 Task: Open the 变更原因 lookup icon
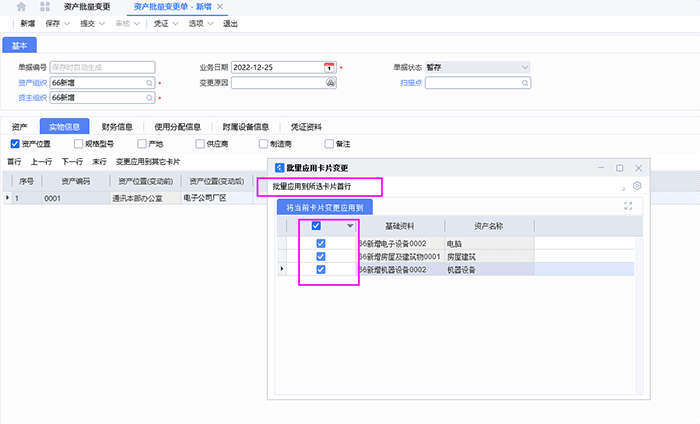(x=330, y=83)
